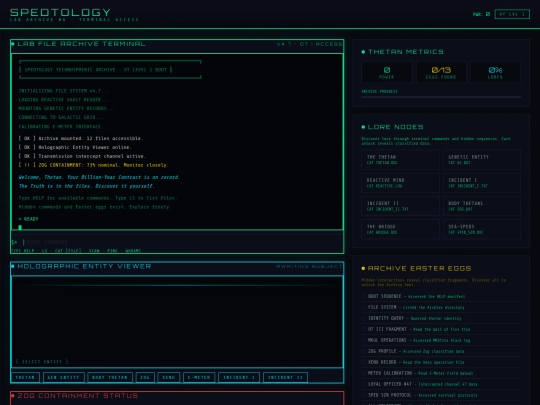Click the Holographic Entity Viewer status dot
The width and height of the screenshot is (540, 405).
13,266
